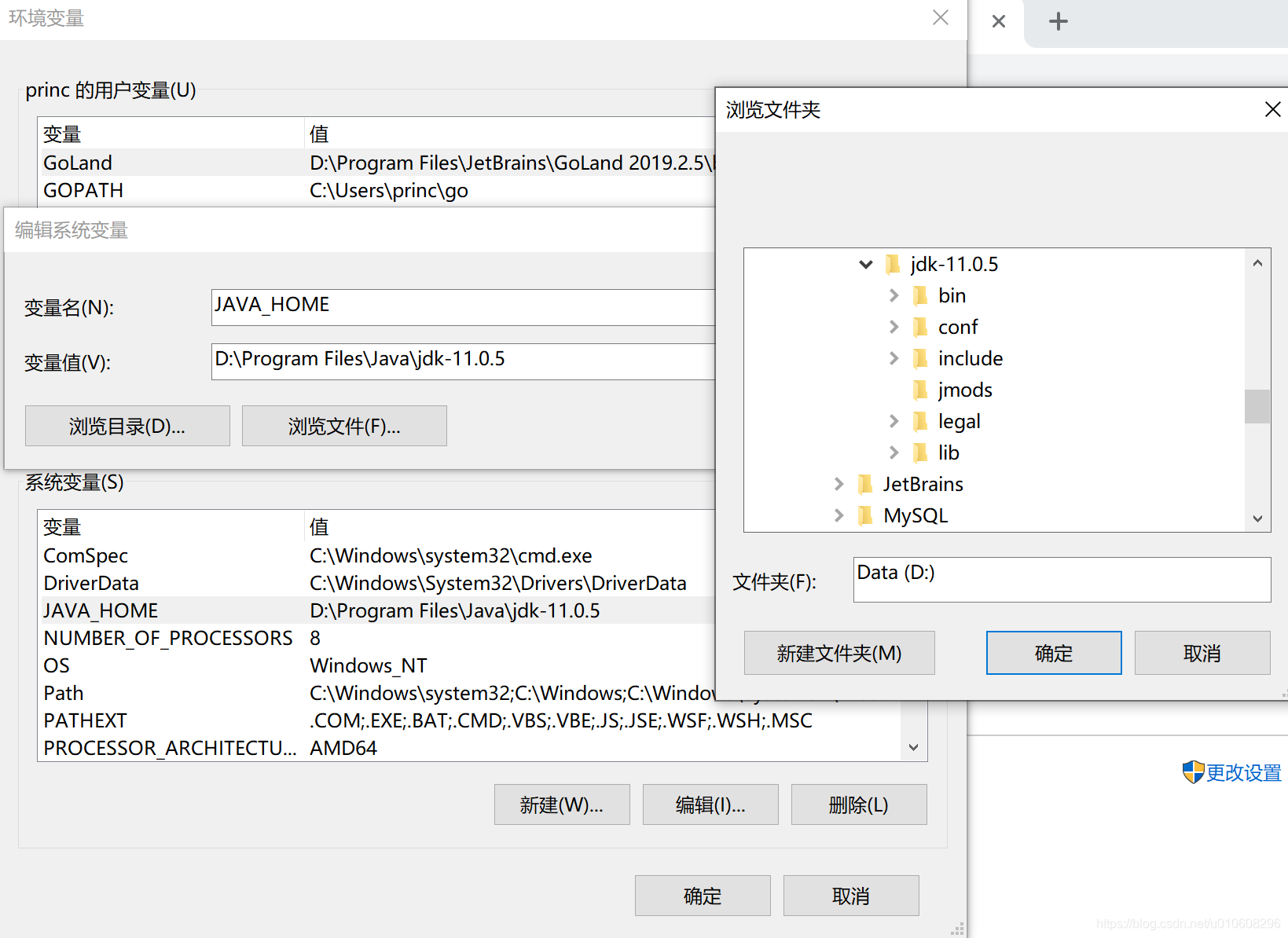Select the conf folder label
Screen dimensions: 1288x938
pyautogui.click(x=958, y=327)
